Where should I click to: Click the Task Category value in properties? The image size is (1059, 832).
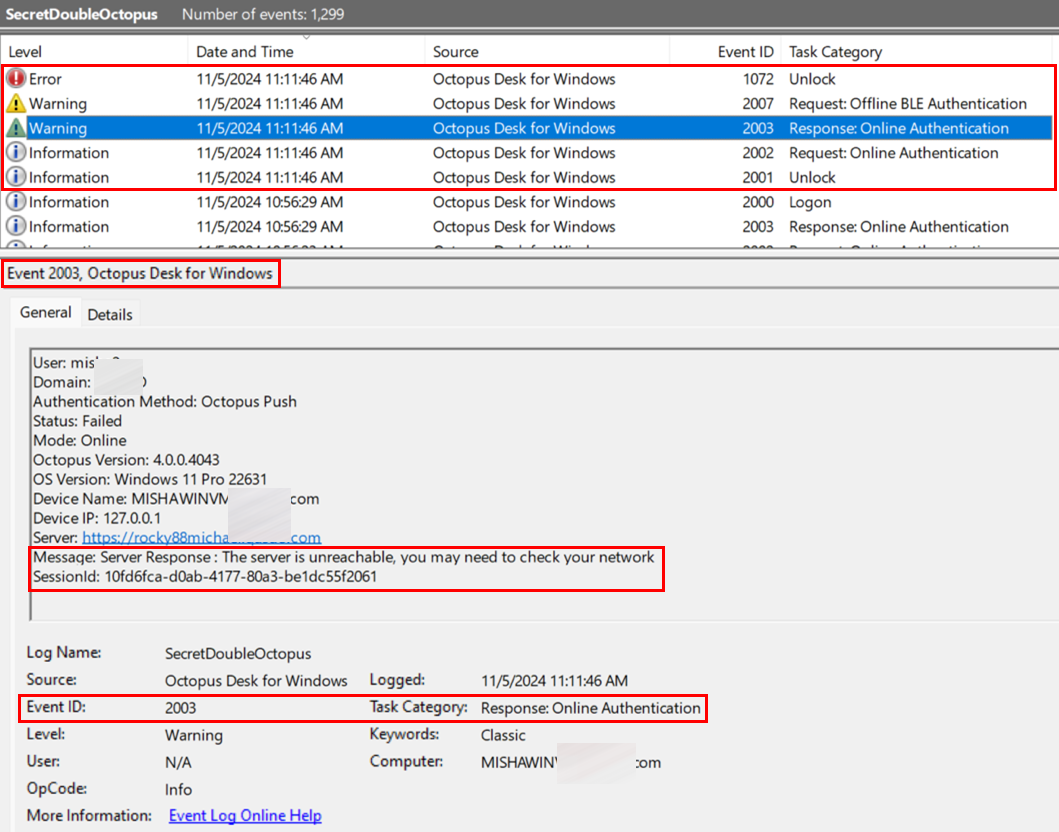tap(591, 708)
